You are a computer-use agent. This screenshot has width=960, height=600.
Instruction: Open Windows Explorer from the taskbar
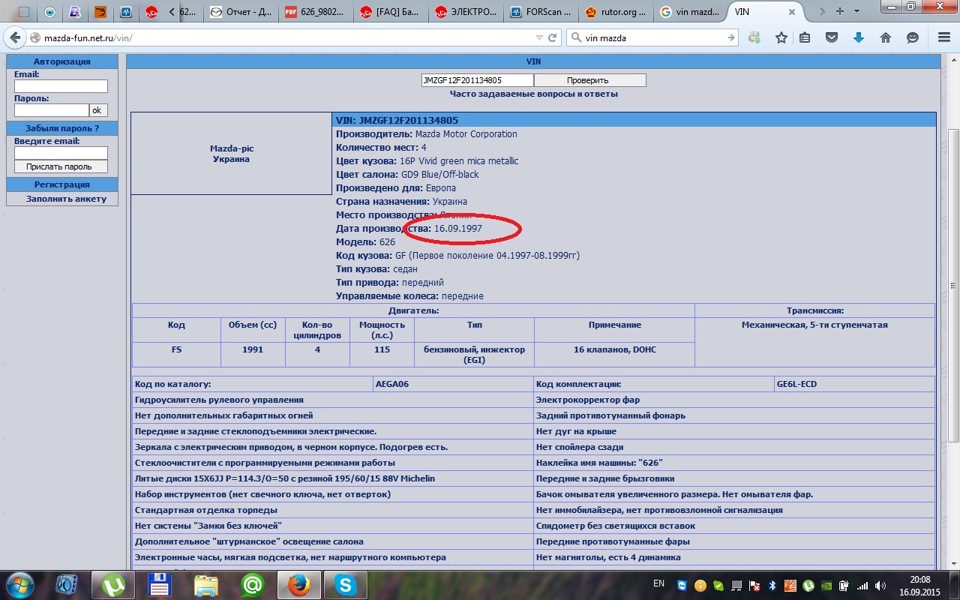click(206, 585)
